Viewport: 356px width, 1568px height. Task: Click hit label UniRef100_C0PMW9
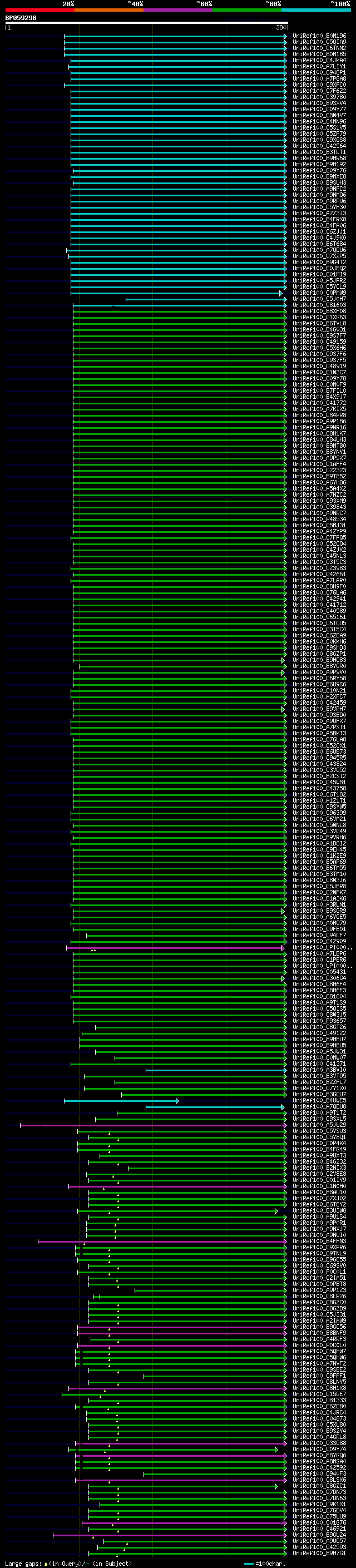click(319, 293)
